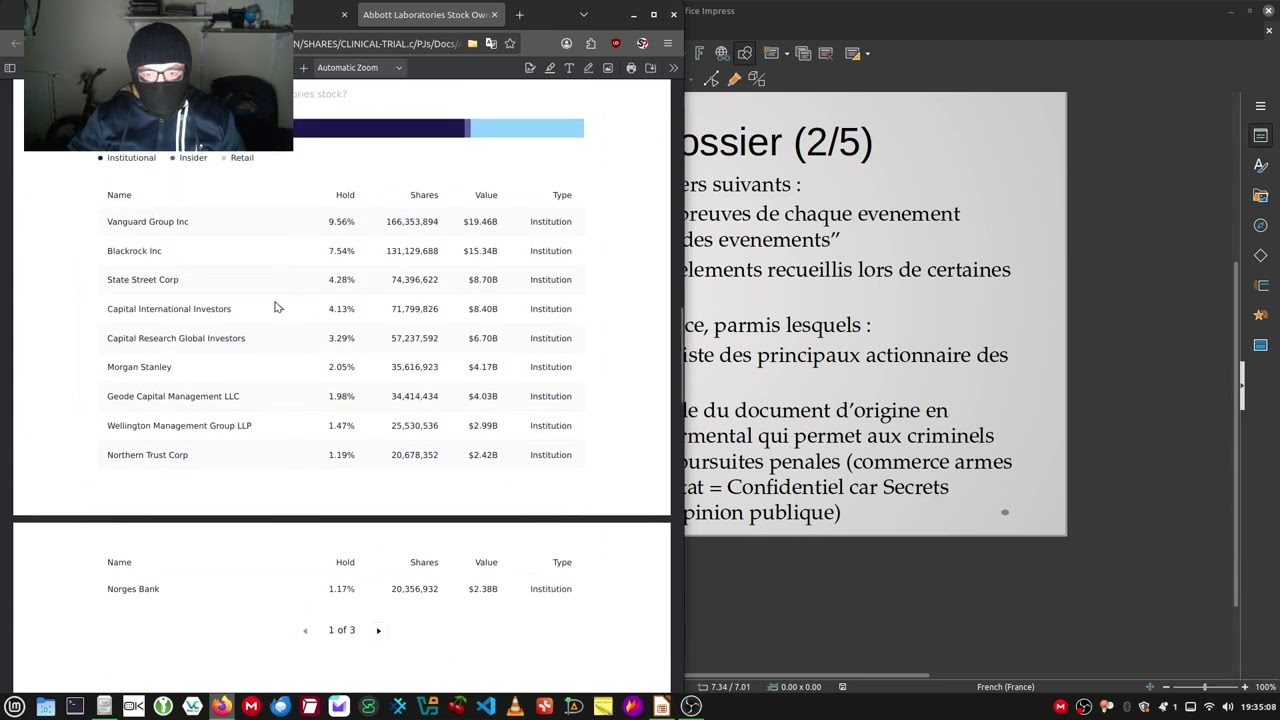This screenshot has height=720, width=1280.
Task: Open Impress sidebar Navigator compass panel
Action: [1260, 226]
